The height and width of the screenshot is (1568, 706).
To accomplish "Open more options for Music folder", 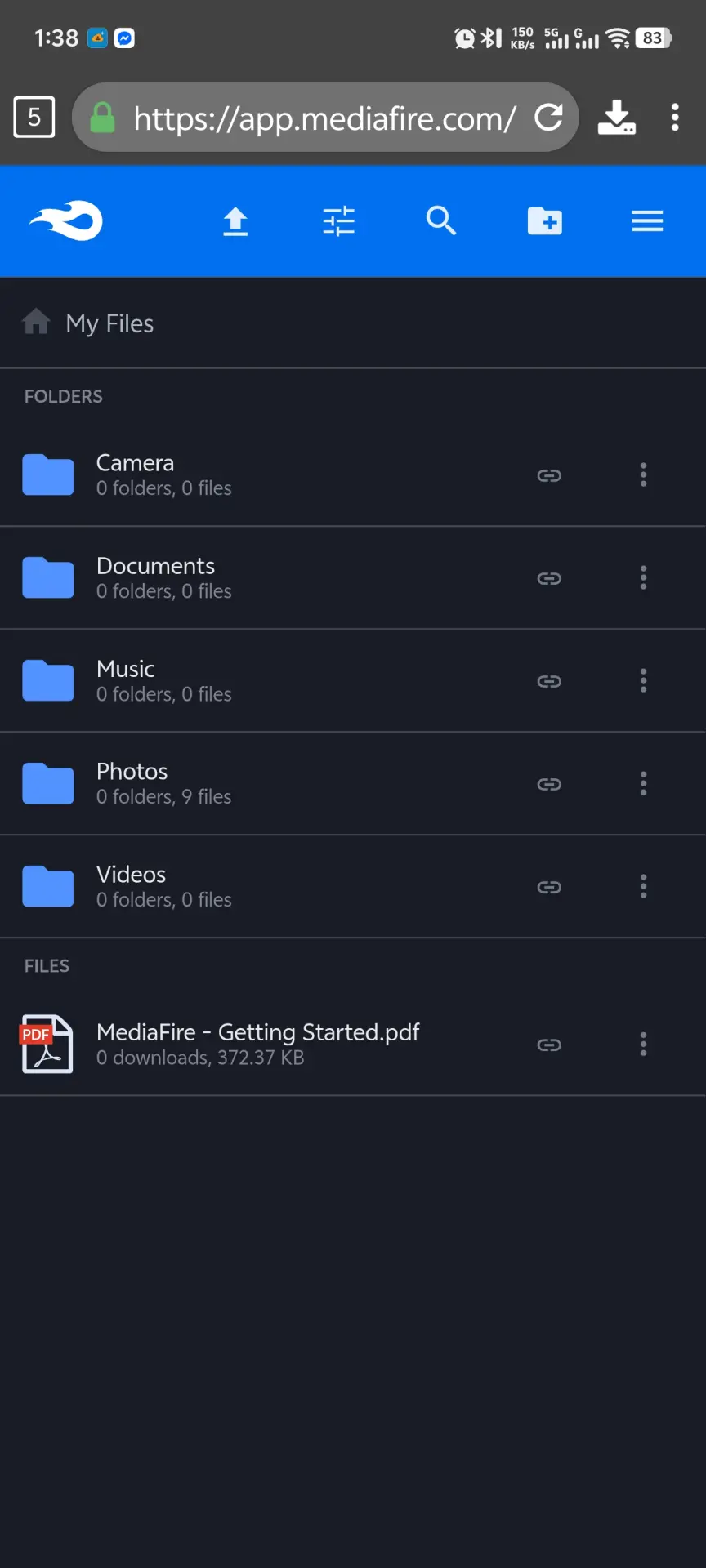I will click(x=644, y=680).
